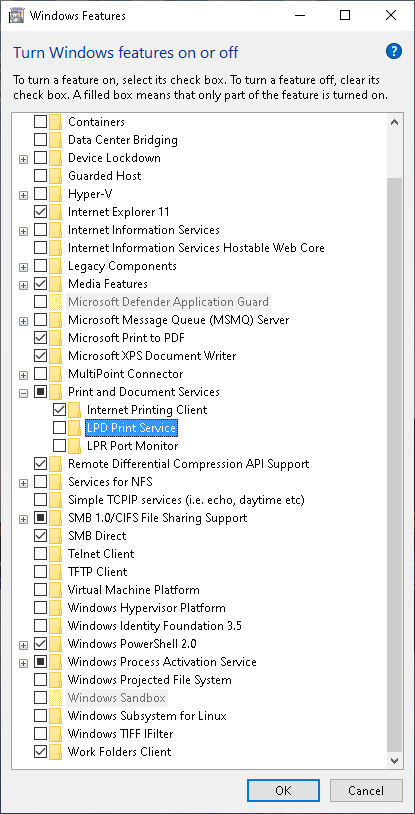The image size is (415, 814).
Task: Click the OK button
Action: tap(283, 790)
